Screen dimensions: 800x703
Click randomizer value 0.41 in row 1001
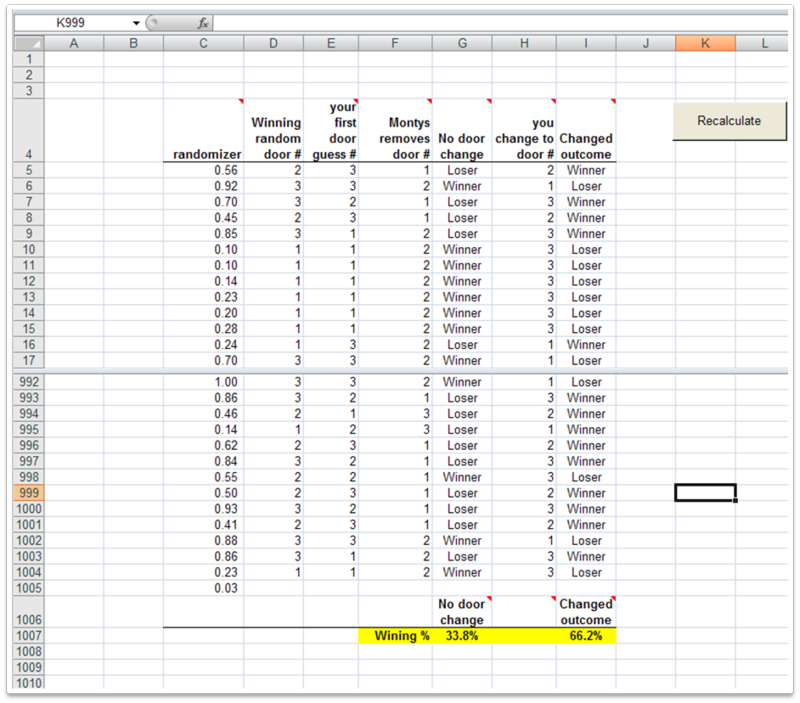pyautogui.click(x=204, y=525)
